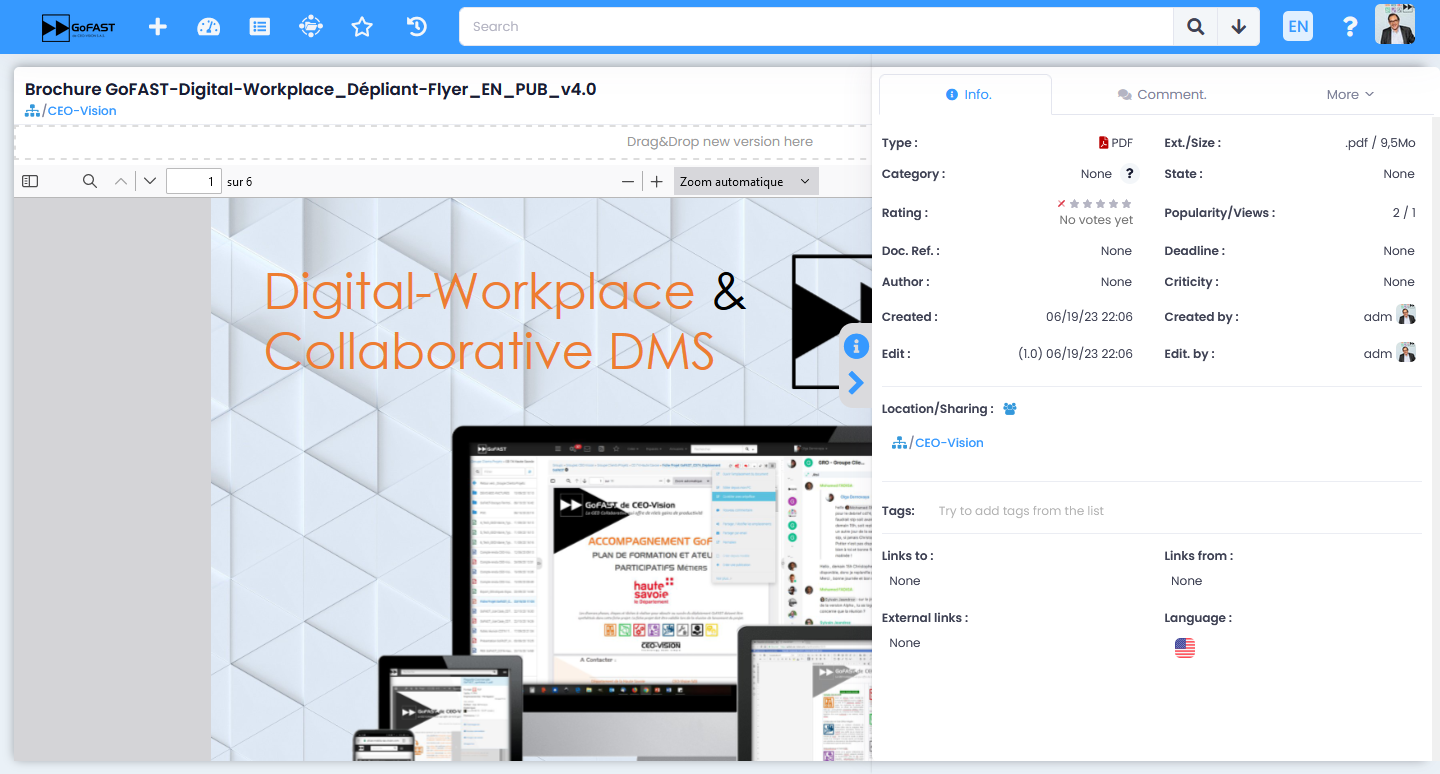Open help question mark icon

[x=1350, y=27]
